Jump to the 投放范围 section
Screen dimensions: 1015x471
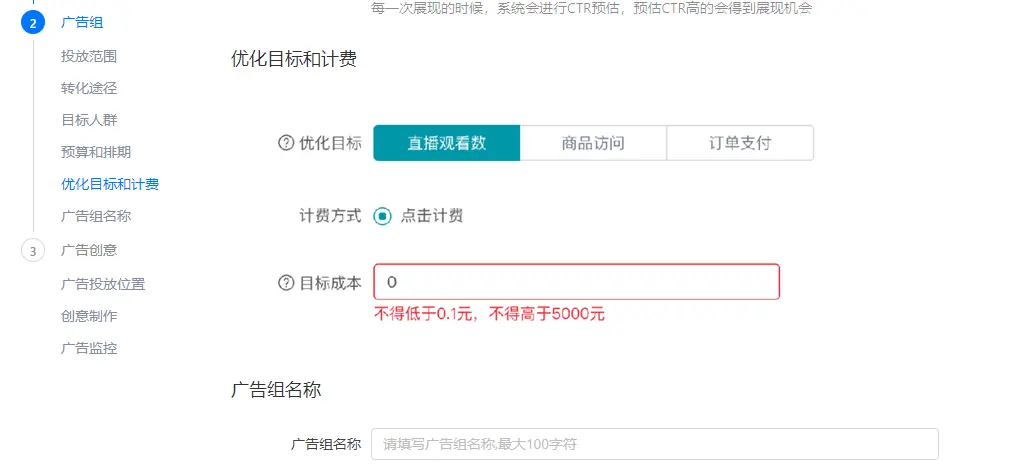point(89,57)
